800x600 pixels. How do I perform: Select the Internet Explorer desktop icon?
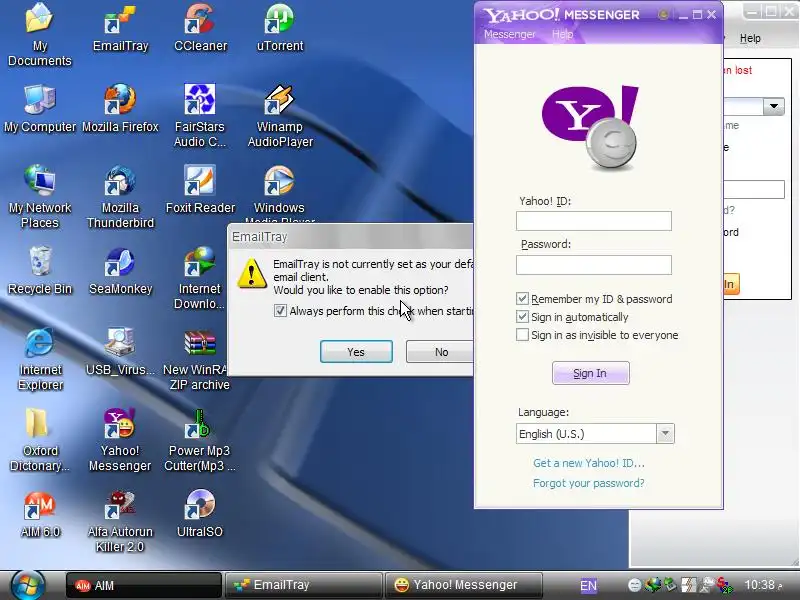(39, 359)
